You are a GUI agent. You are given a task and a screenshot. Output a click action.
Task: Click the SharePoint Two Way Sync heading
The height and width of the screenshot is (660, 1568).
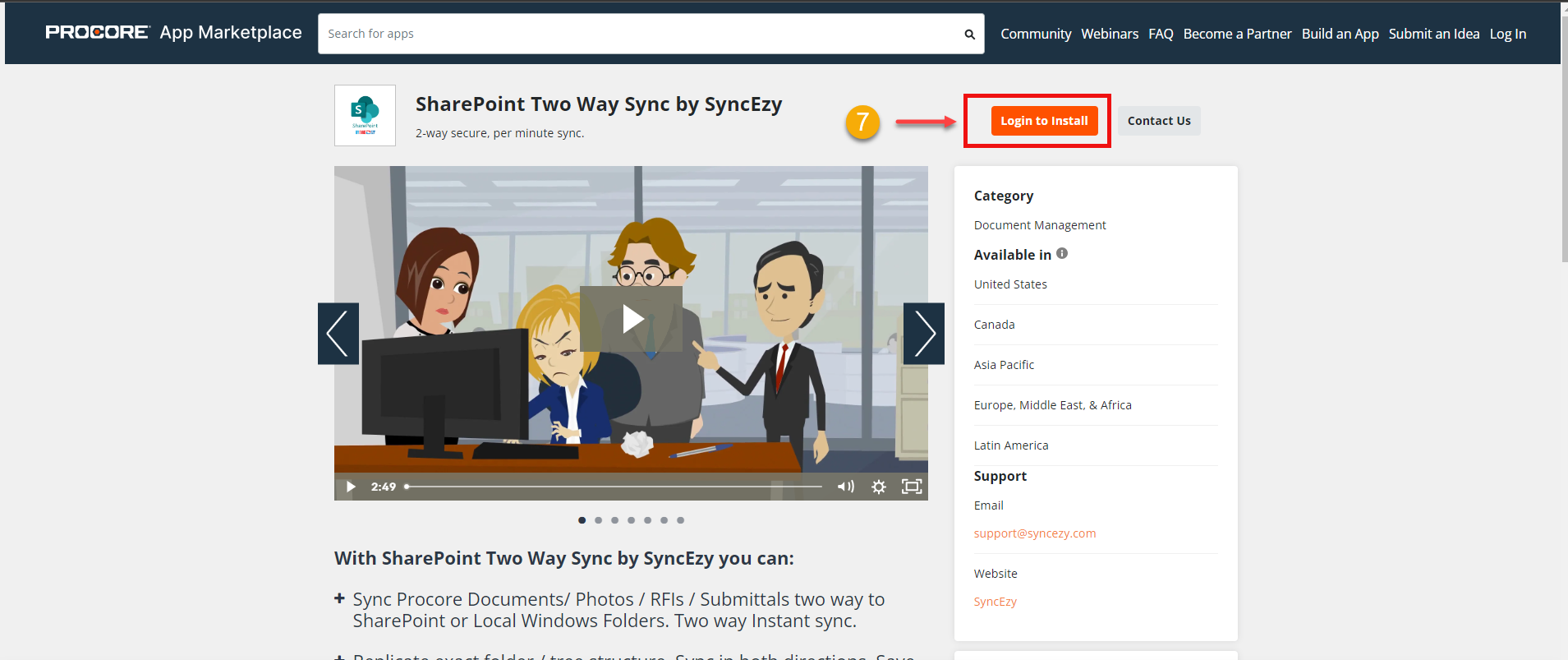click(599, 104)
